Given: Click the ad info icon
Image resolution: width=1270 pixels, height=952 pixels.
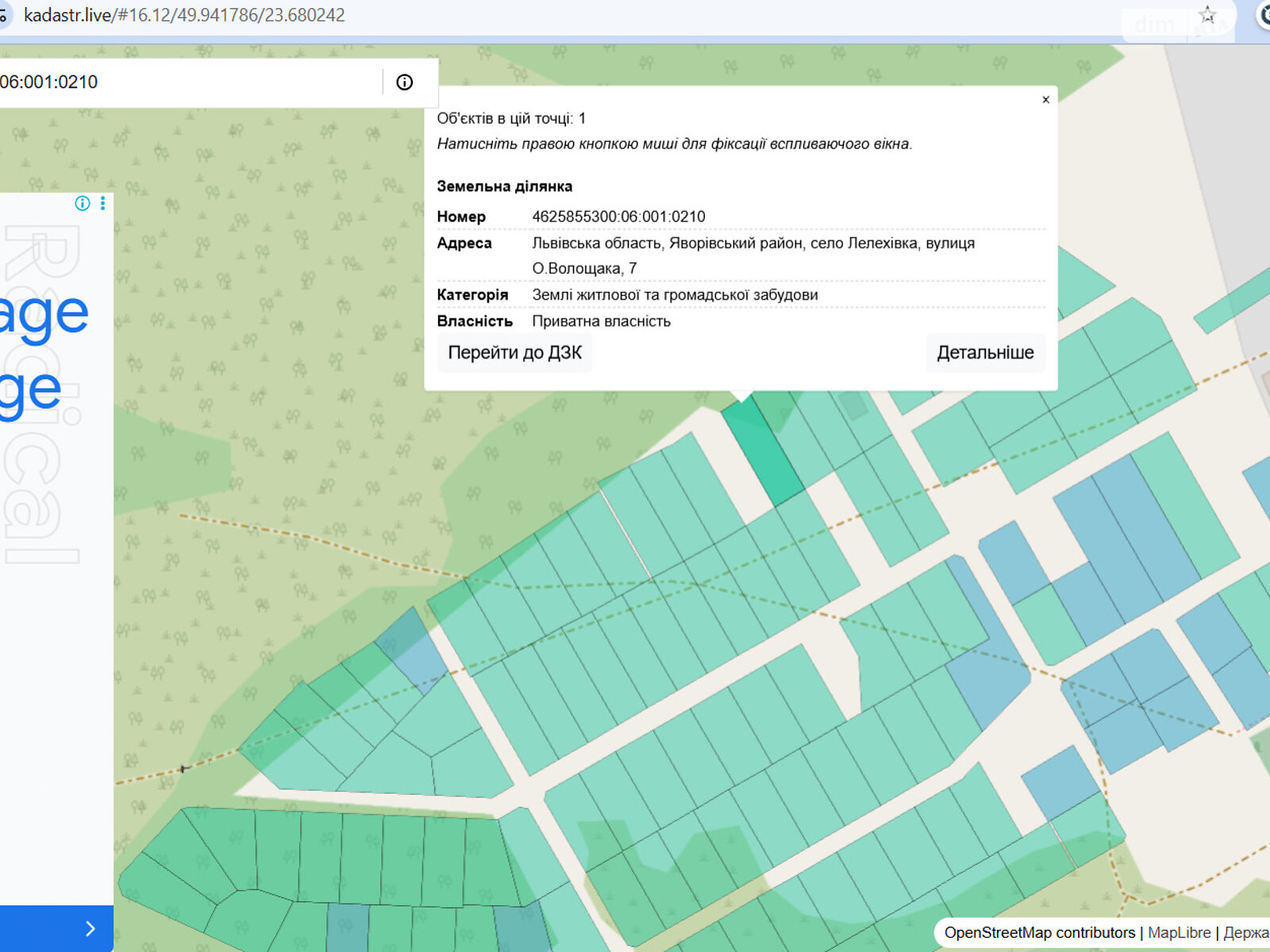Looking at the screenshot, I should (82, 203).
